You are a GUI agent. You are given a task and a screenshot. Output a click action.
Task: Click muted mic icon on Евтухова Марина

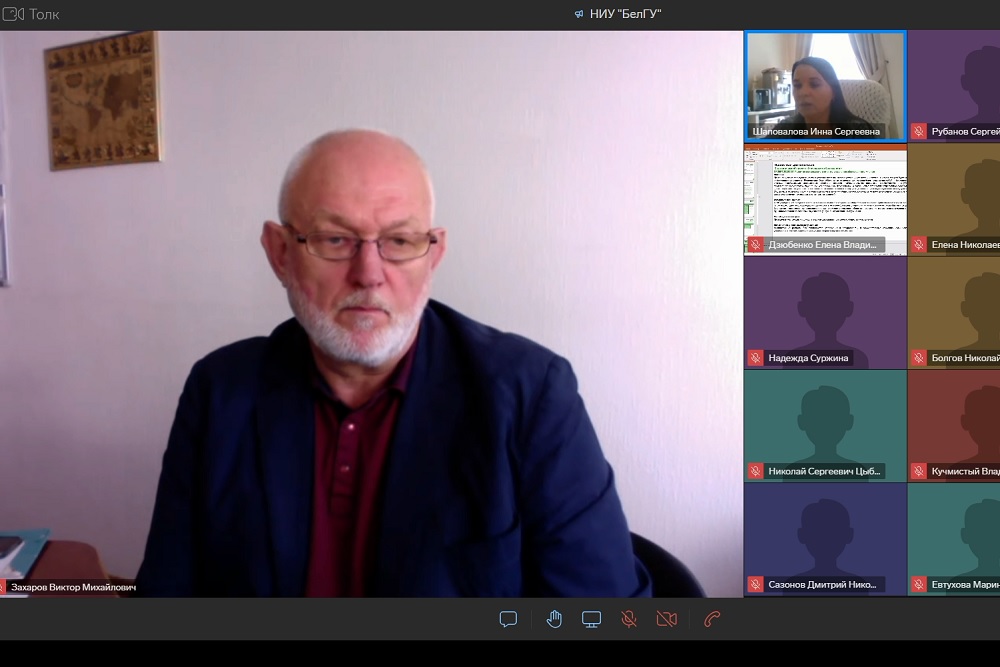point(918,584)
